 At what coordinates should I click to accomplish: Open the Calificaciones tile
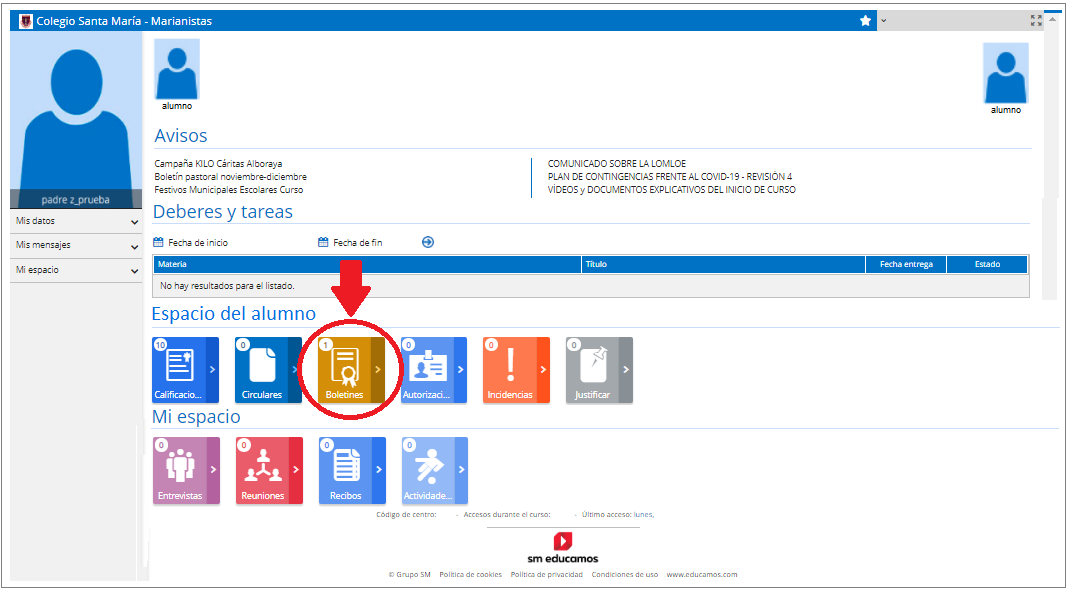click(x=178, y=370)
